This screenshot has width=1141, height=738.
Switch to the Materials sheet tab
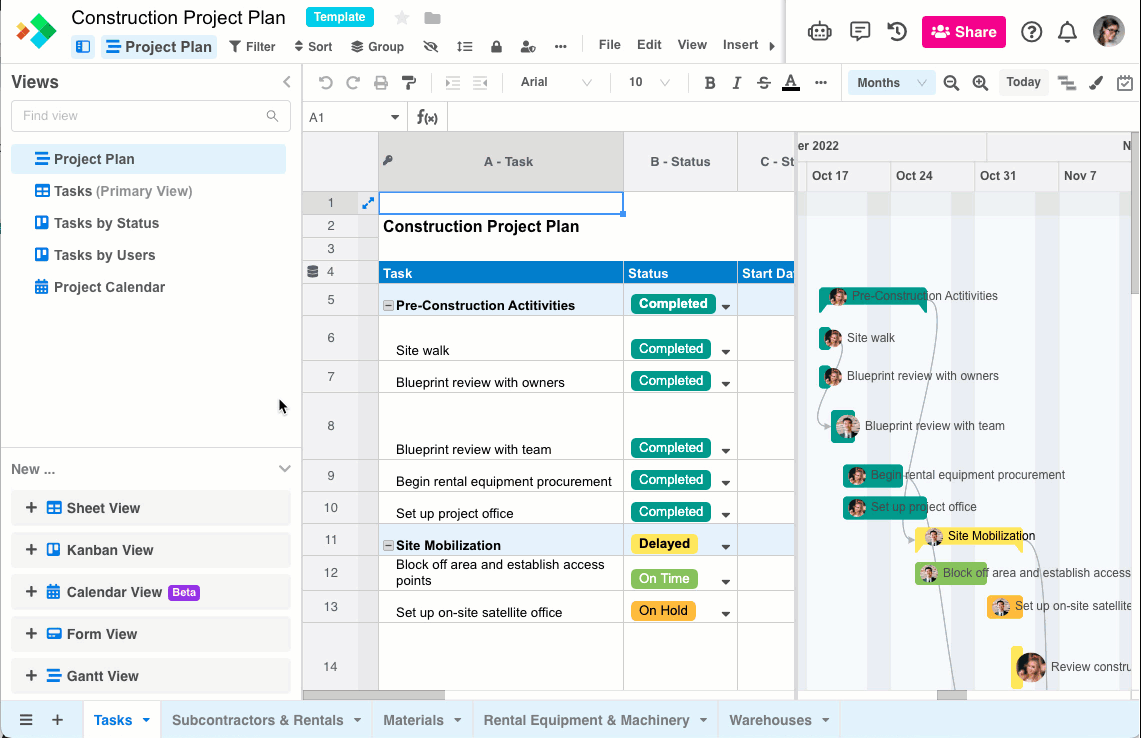pos(414,719)
